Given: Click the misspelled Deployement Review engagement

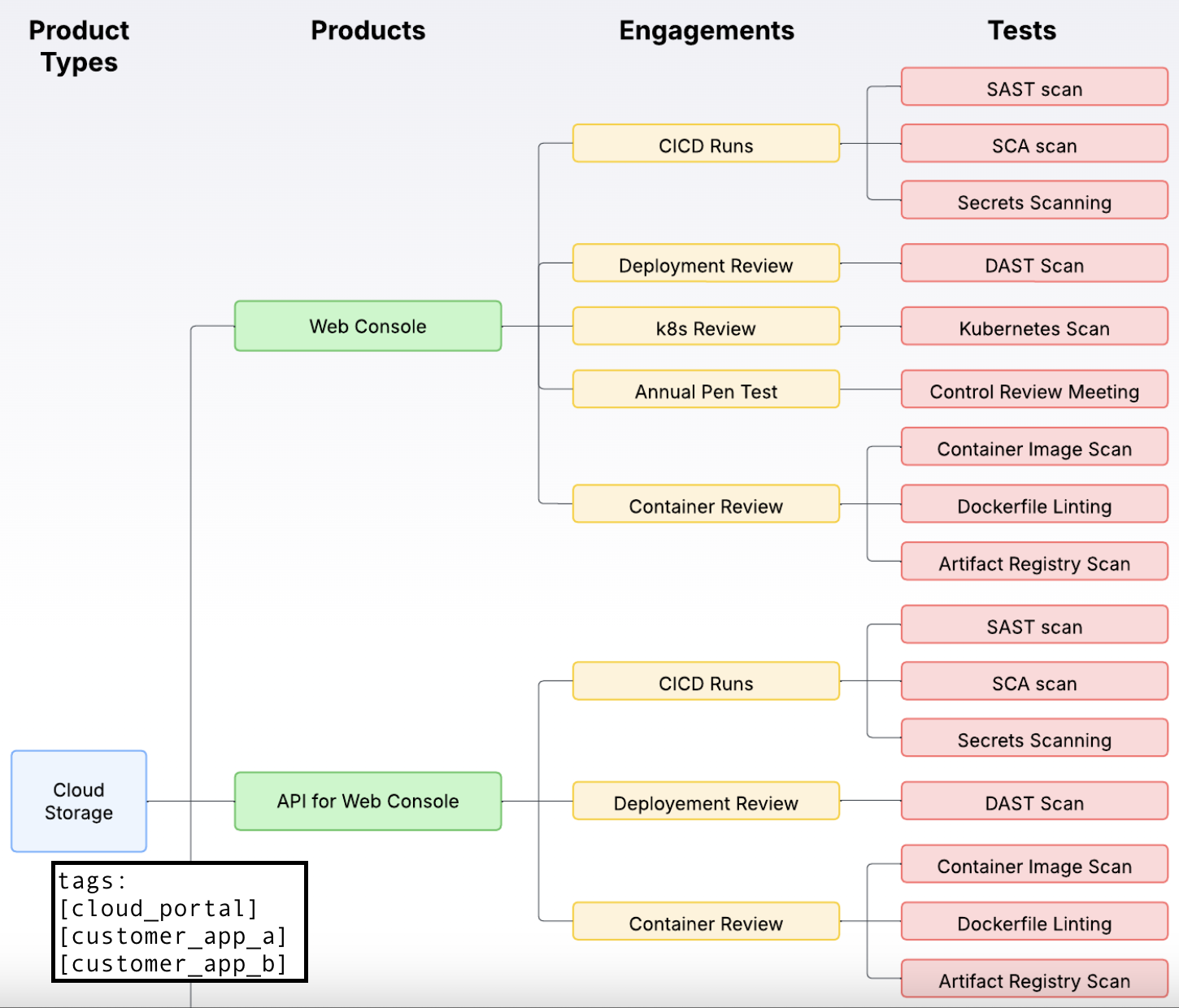Looking at the screenshot, I should 706,802.
